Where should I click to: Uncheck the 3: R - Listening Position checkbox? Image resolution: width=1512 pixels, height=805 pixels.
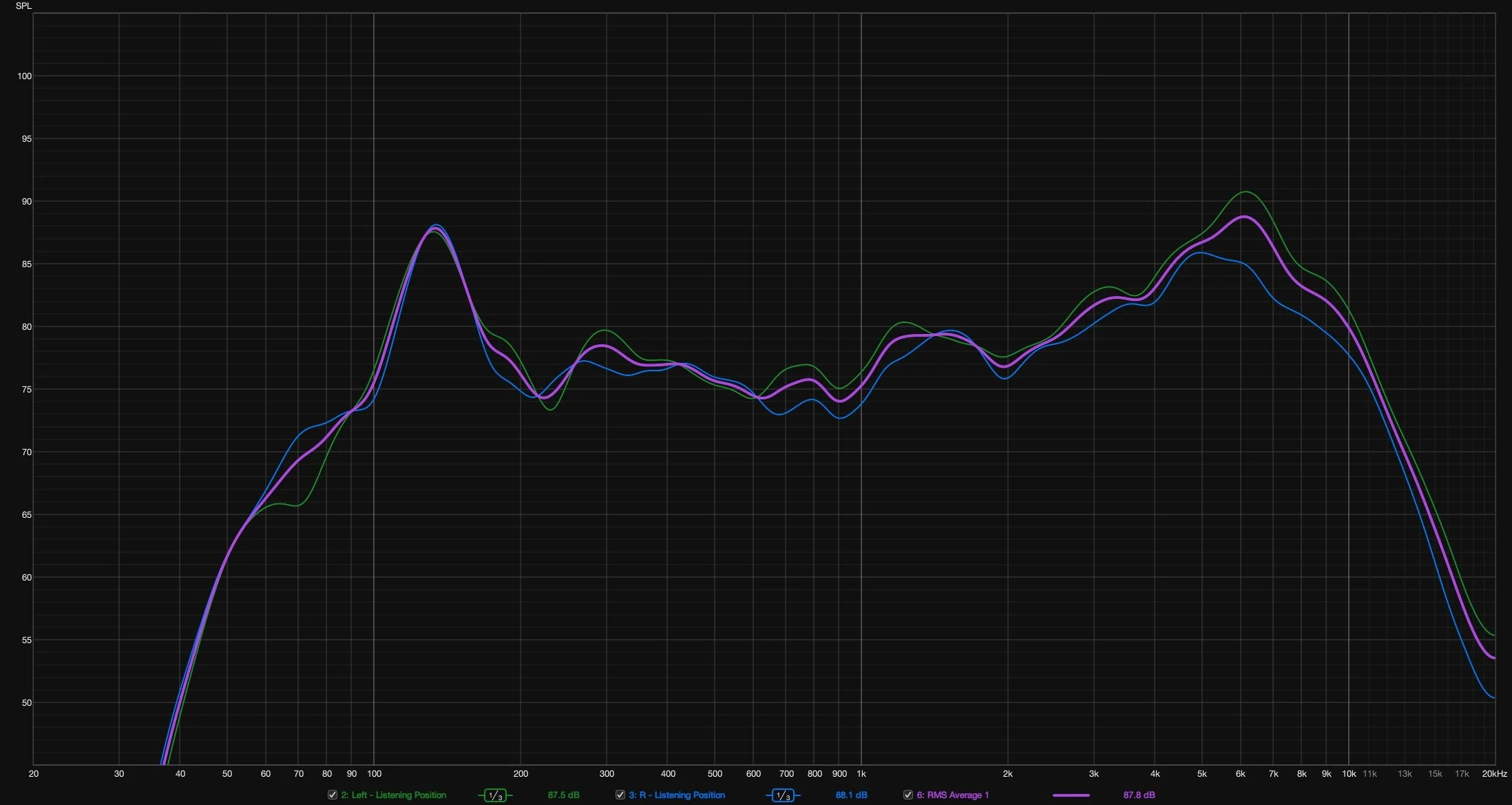[620, 795]
